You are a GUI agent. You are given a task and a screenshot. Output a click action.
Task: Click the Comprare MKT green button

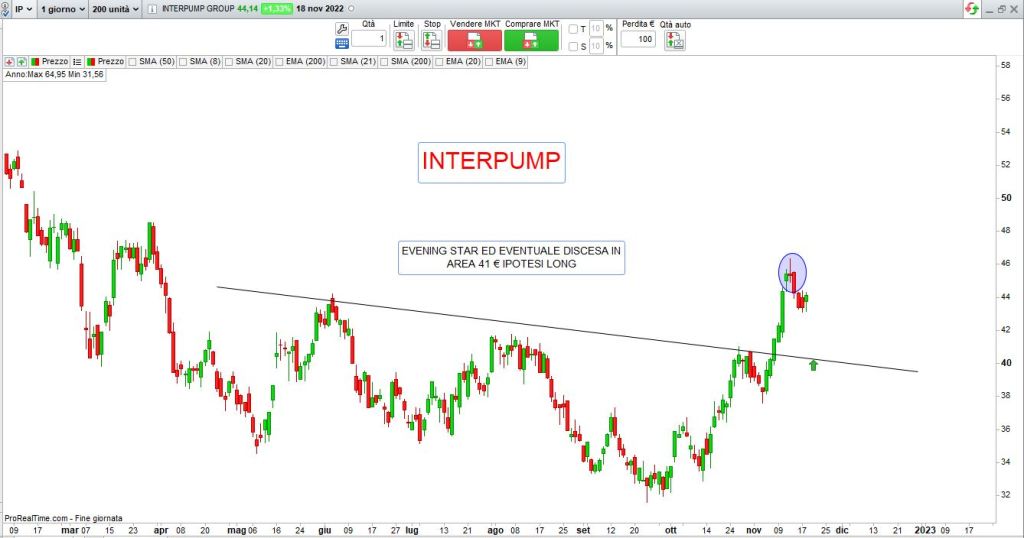(x=531, y=40)
